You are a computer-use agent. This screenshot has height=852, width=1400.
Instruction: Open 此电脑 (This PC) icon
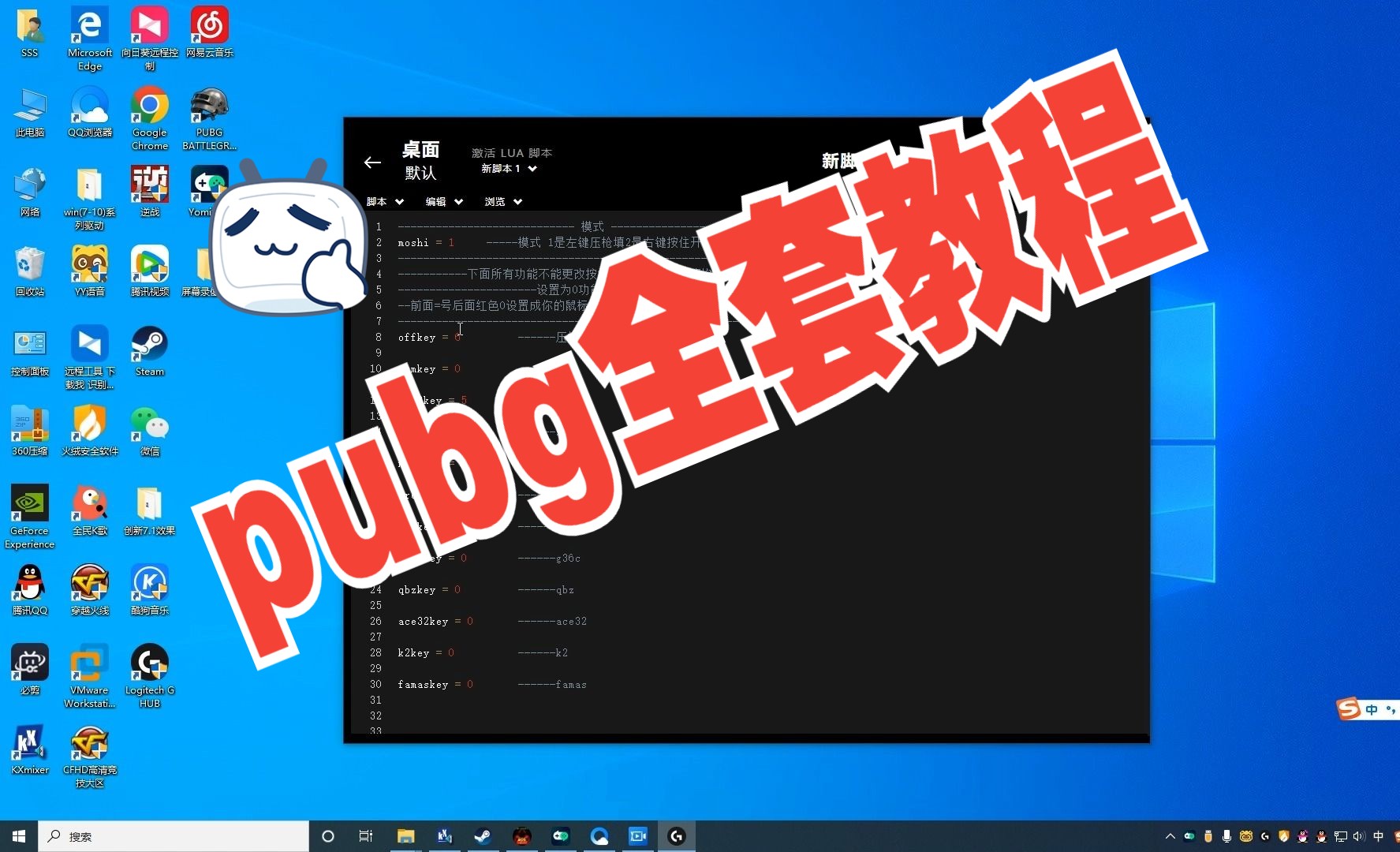click(x=30, y=113)
